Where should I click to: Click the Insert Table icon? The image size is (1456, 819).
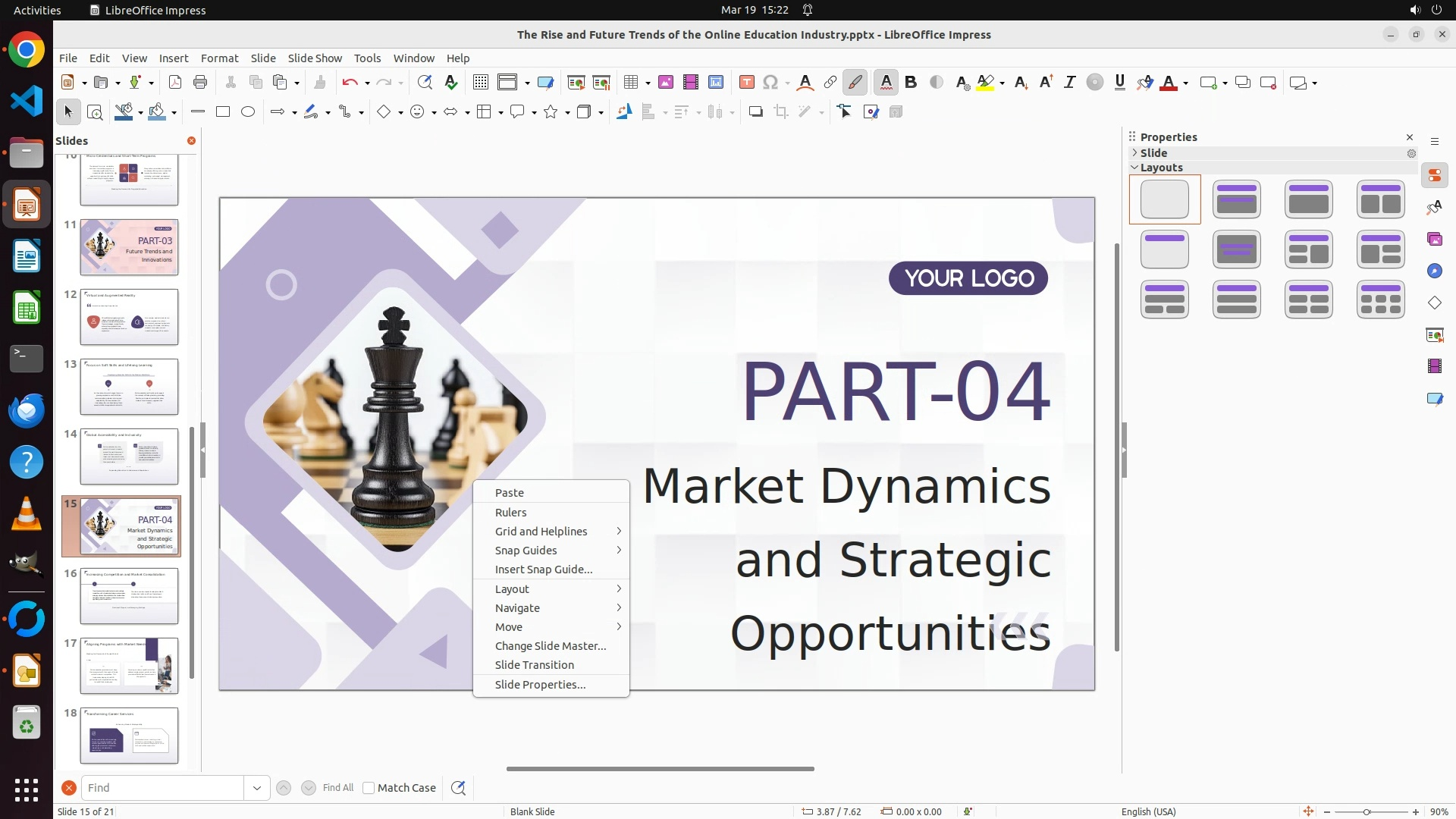pyautogui.click(x=630, y=83)
